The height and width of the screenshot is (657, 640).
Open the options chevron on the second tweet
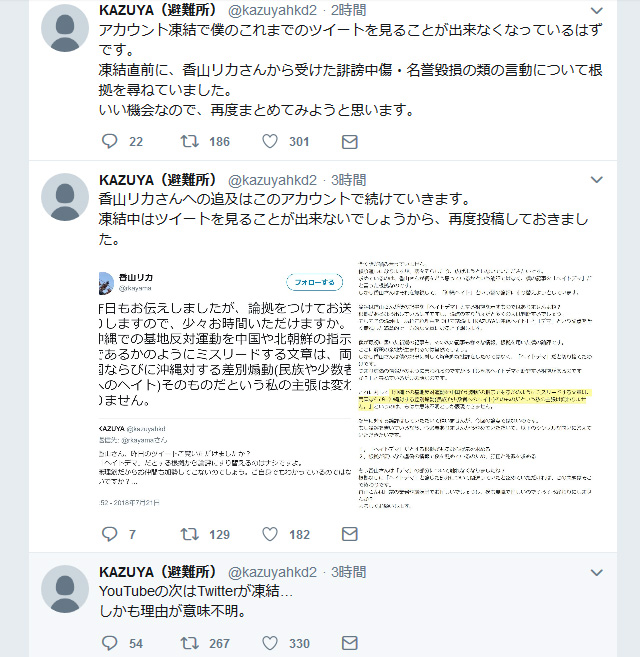pos(596,180)
